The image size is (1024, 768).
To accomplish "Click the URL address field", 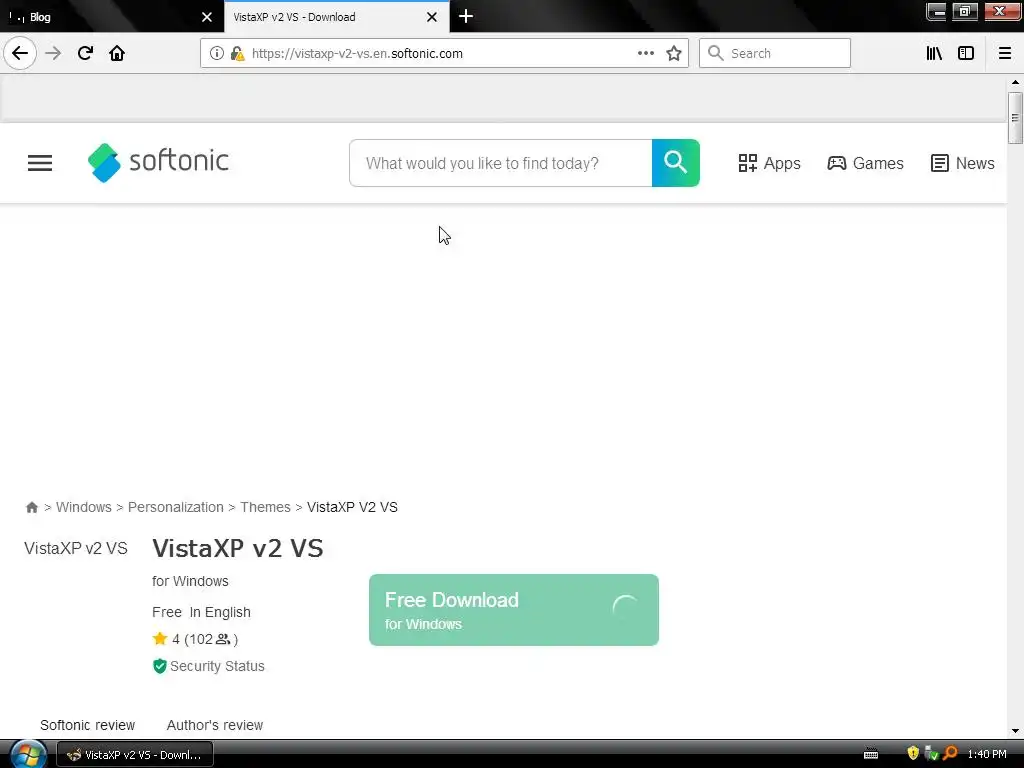I will pyautogui.click(x=444, y=53).
